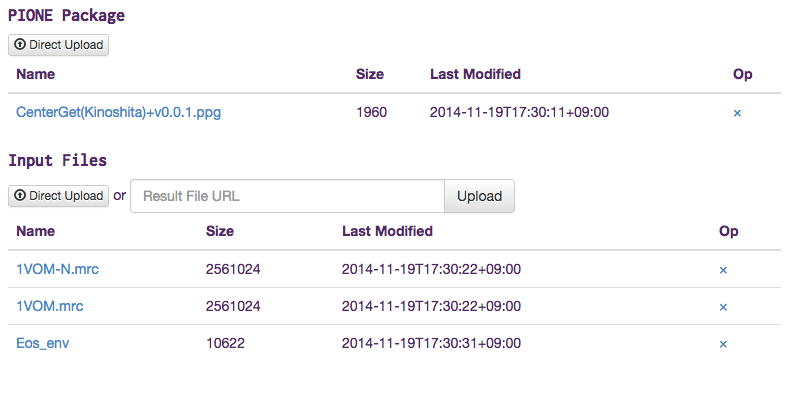Click the Upload button beside the URL field
The image size is (788, 395).
tap(479, 196)
